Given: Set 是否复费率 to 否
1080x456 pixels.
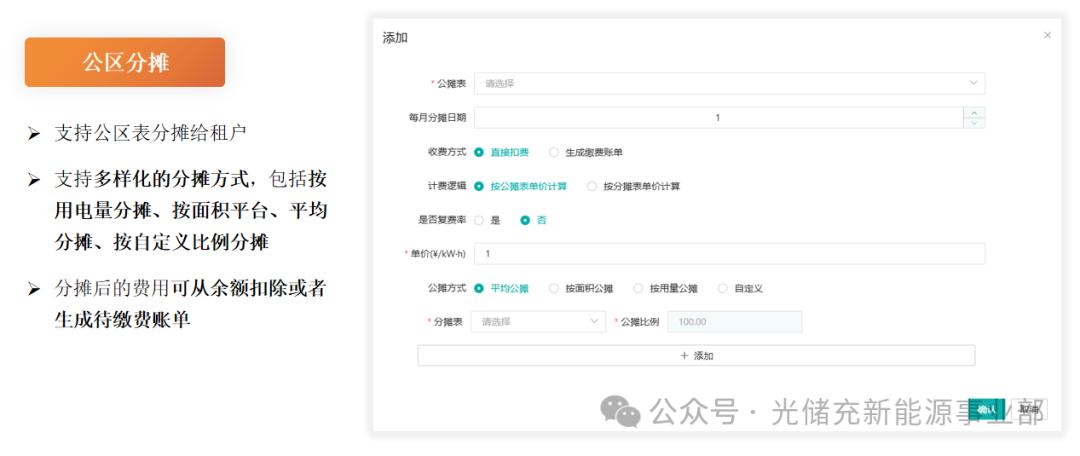Looking at the screenshot, I should [x=533, y=220].
